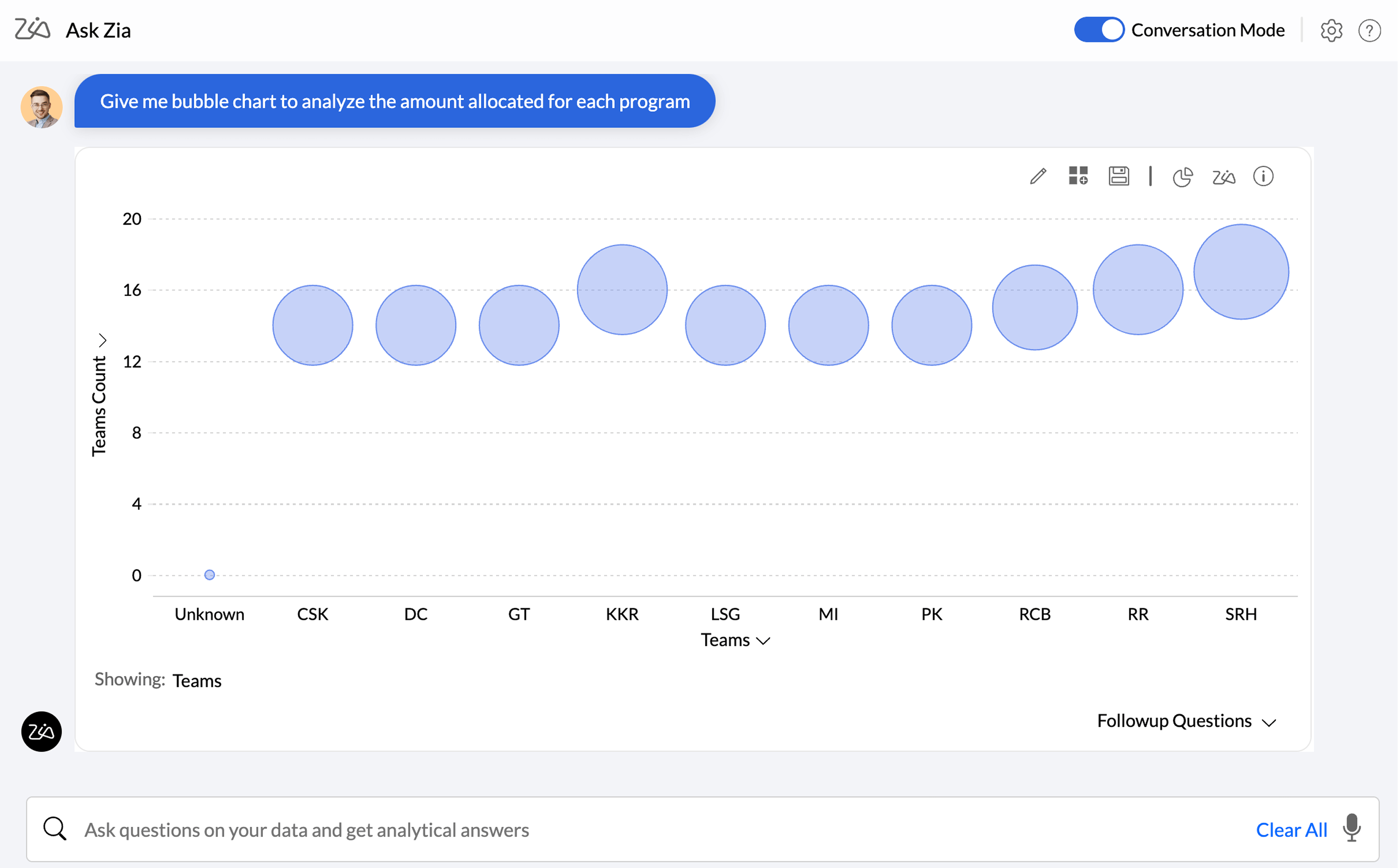
Task: Click the 'Unknown' axis label
Action: point(210,614)
